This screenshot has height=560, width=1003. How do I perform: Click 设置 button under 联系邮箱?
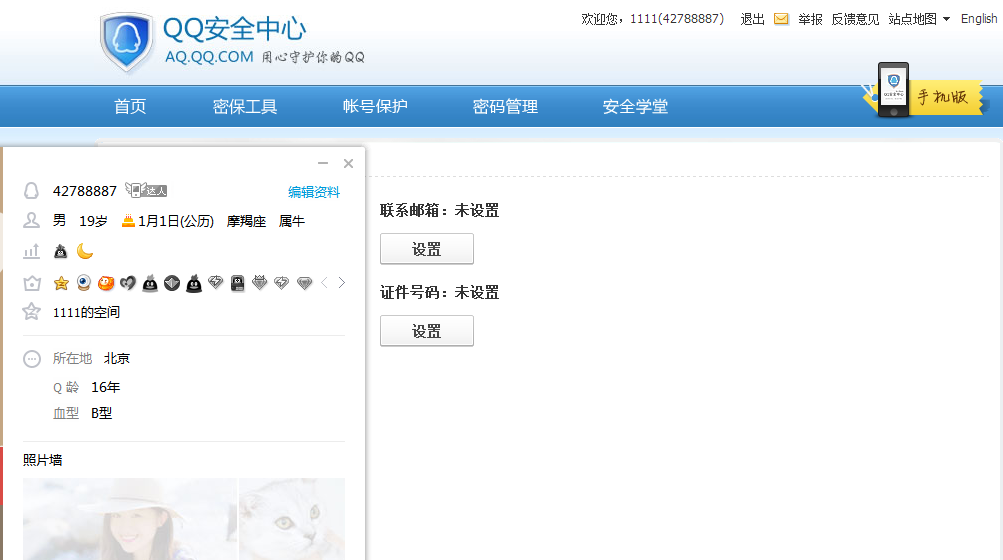[427, 249]
